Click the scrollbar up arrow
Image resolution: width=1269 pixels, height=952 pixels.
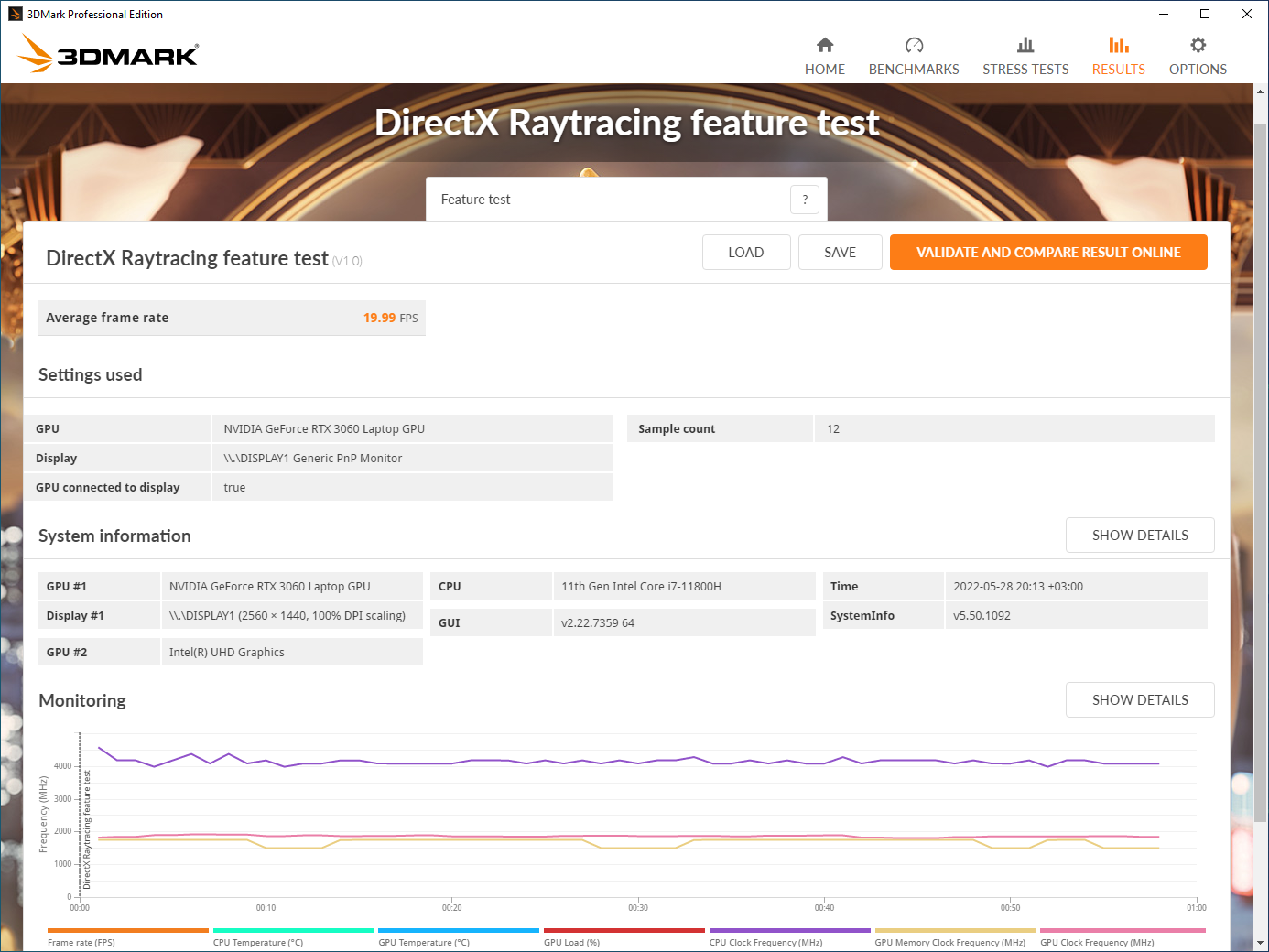tap(1260, 92)
